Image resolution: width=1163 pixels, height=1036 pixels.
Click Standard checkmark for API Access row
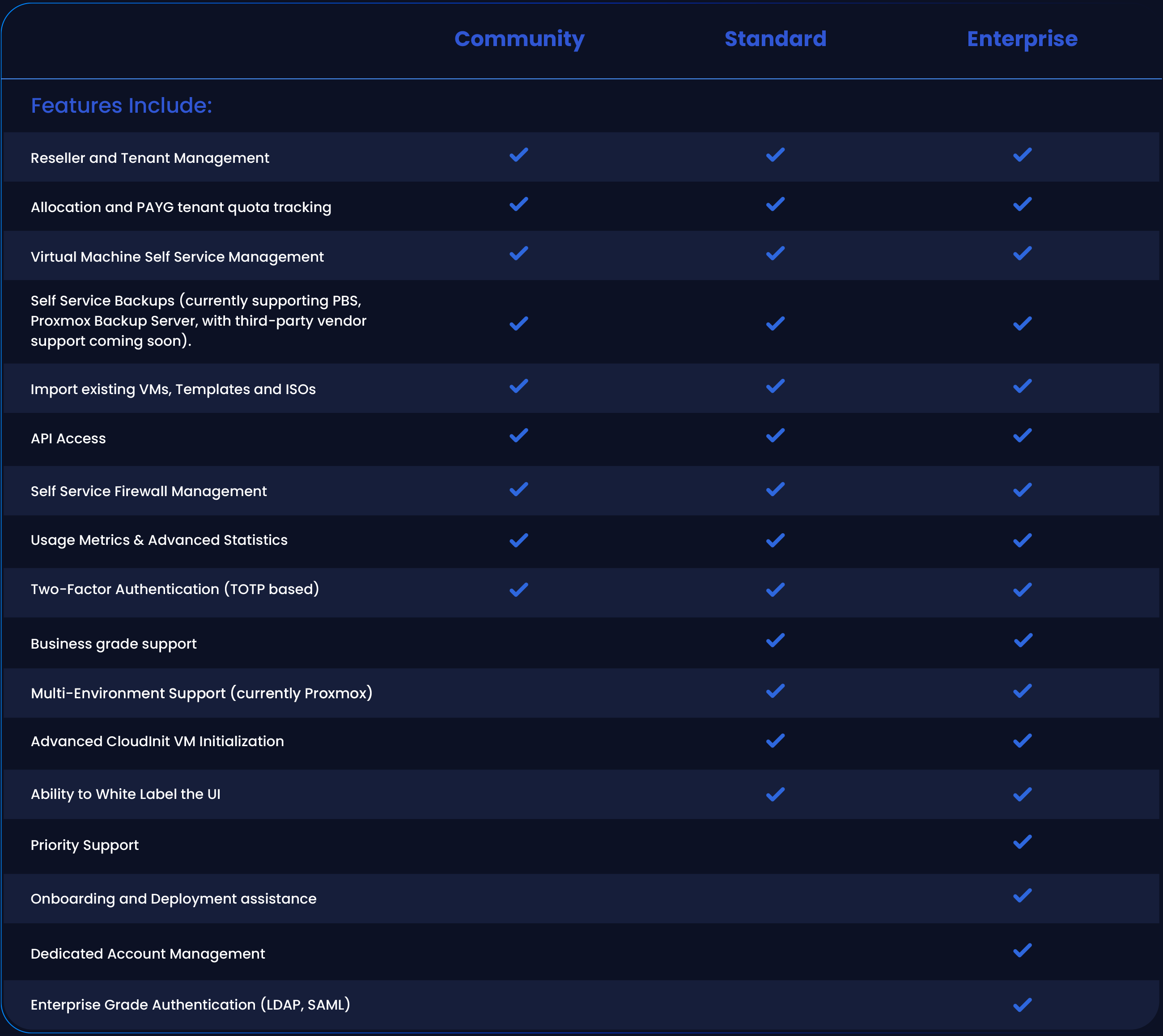pos(775,435)
